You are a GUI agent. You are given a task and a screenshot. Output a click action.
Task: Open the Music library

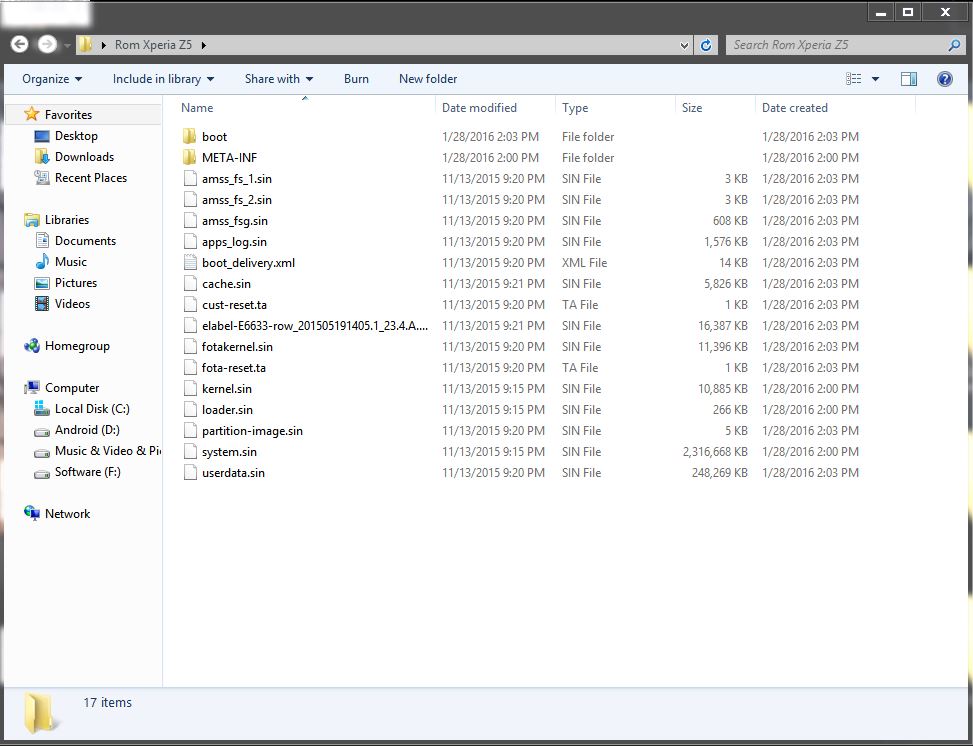tap(70, 262)
